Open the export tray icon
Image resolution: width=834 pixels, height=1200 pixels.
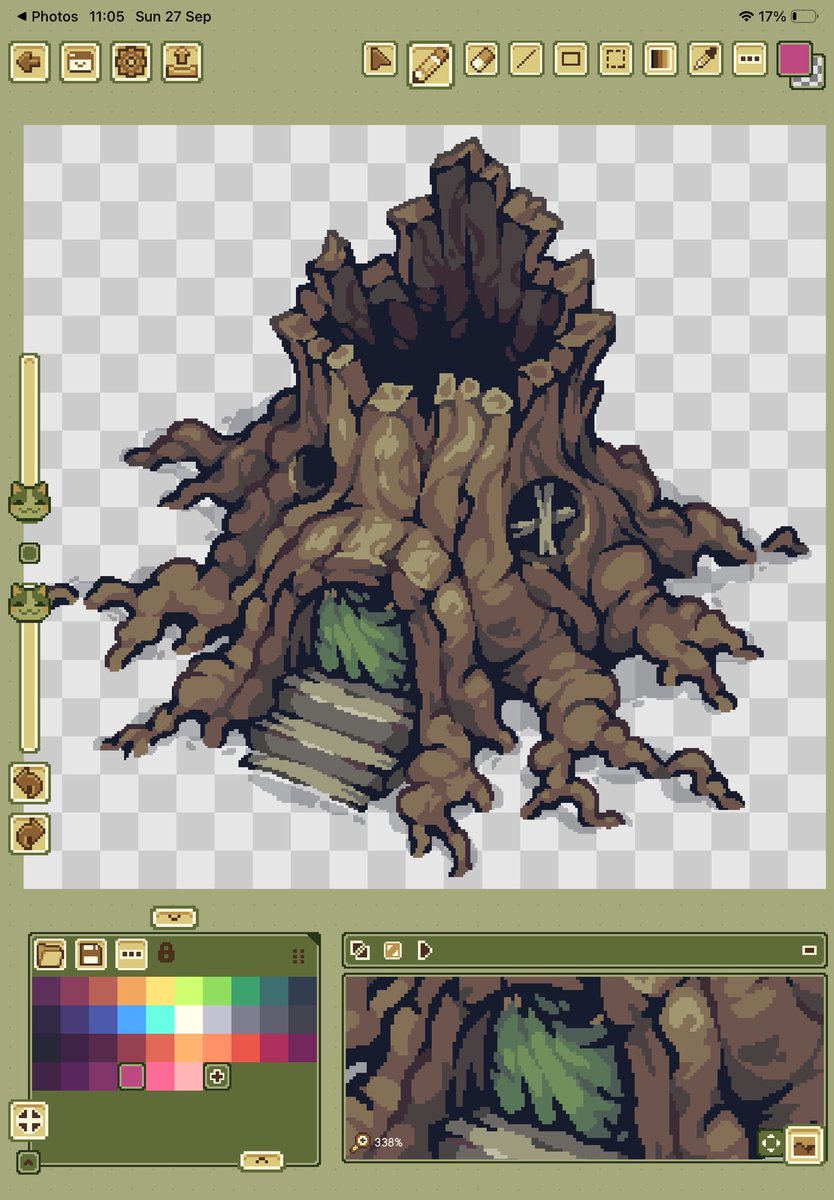[182, 62]
